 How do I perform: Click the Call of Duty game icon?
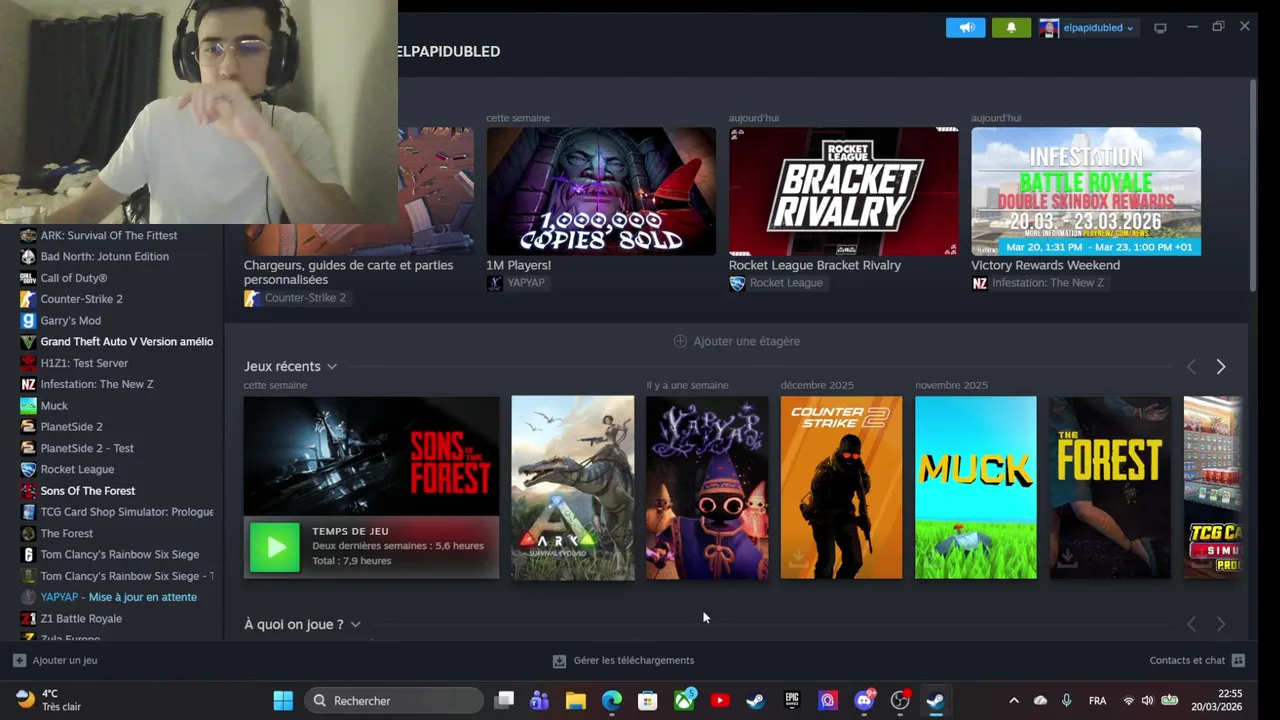coord(28,278)
